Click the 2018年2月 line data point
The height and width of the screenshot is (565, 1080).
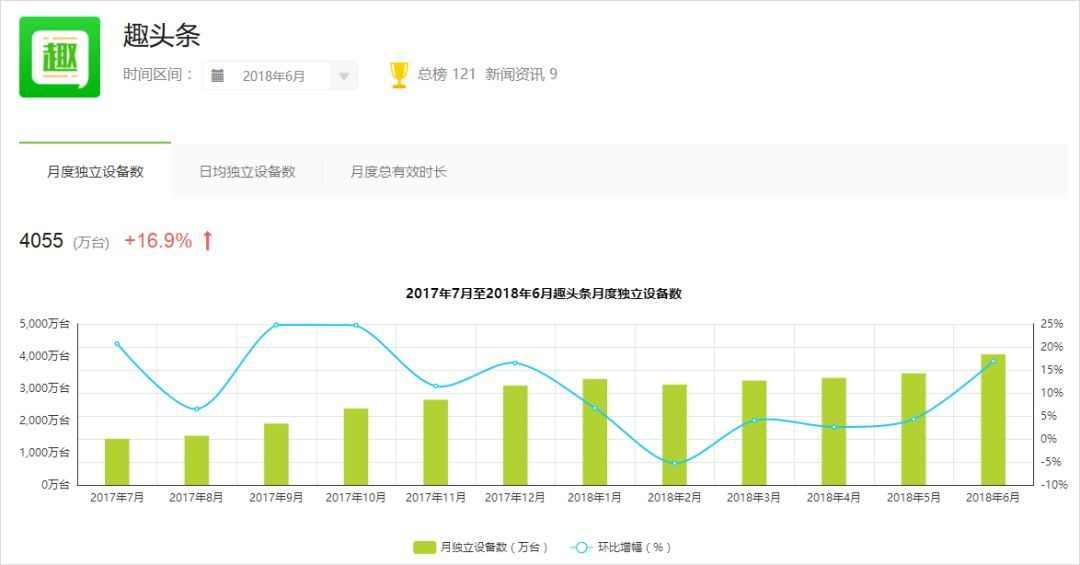pos(674,463)
